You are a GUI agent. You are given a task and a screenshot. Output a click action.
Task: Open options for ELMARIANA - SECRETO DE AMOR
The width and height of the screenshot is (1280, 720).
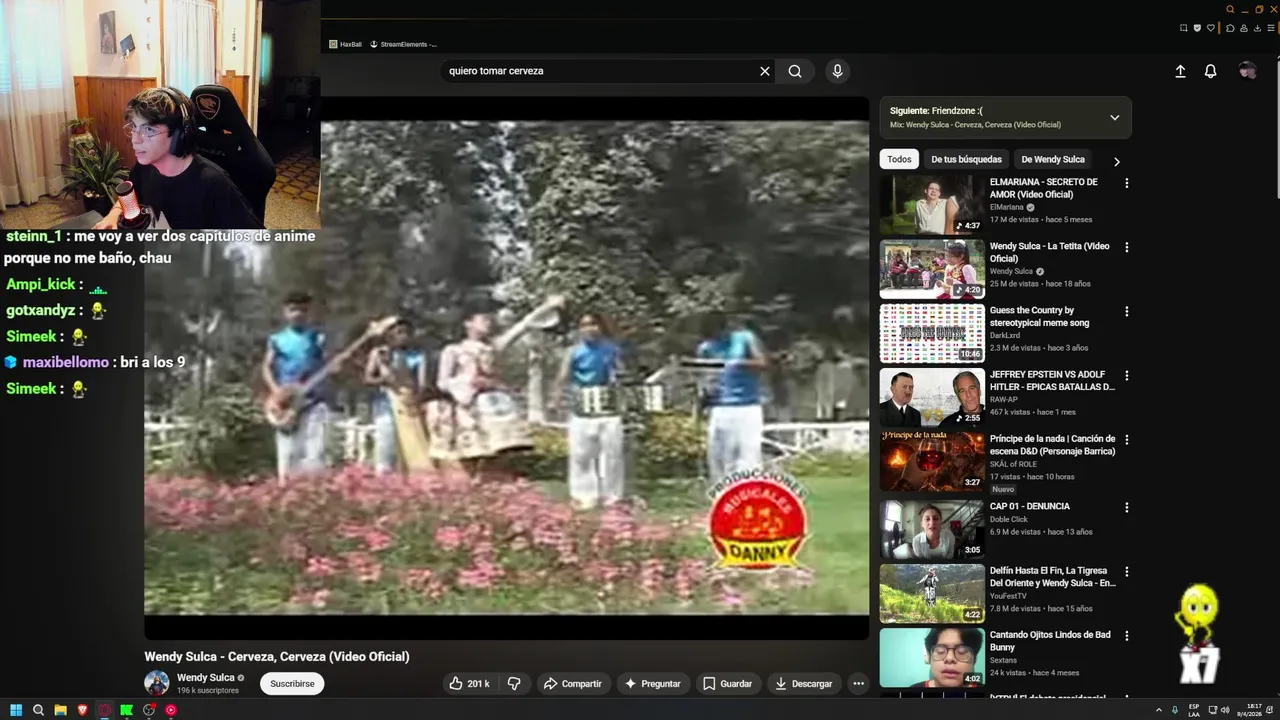pos(1126,183)
